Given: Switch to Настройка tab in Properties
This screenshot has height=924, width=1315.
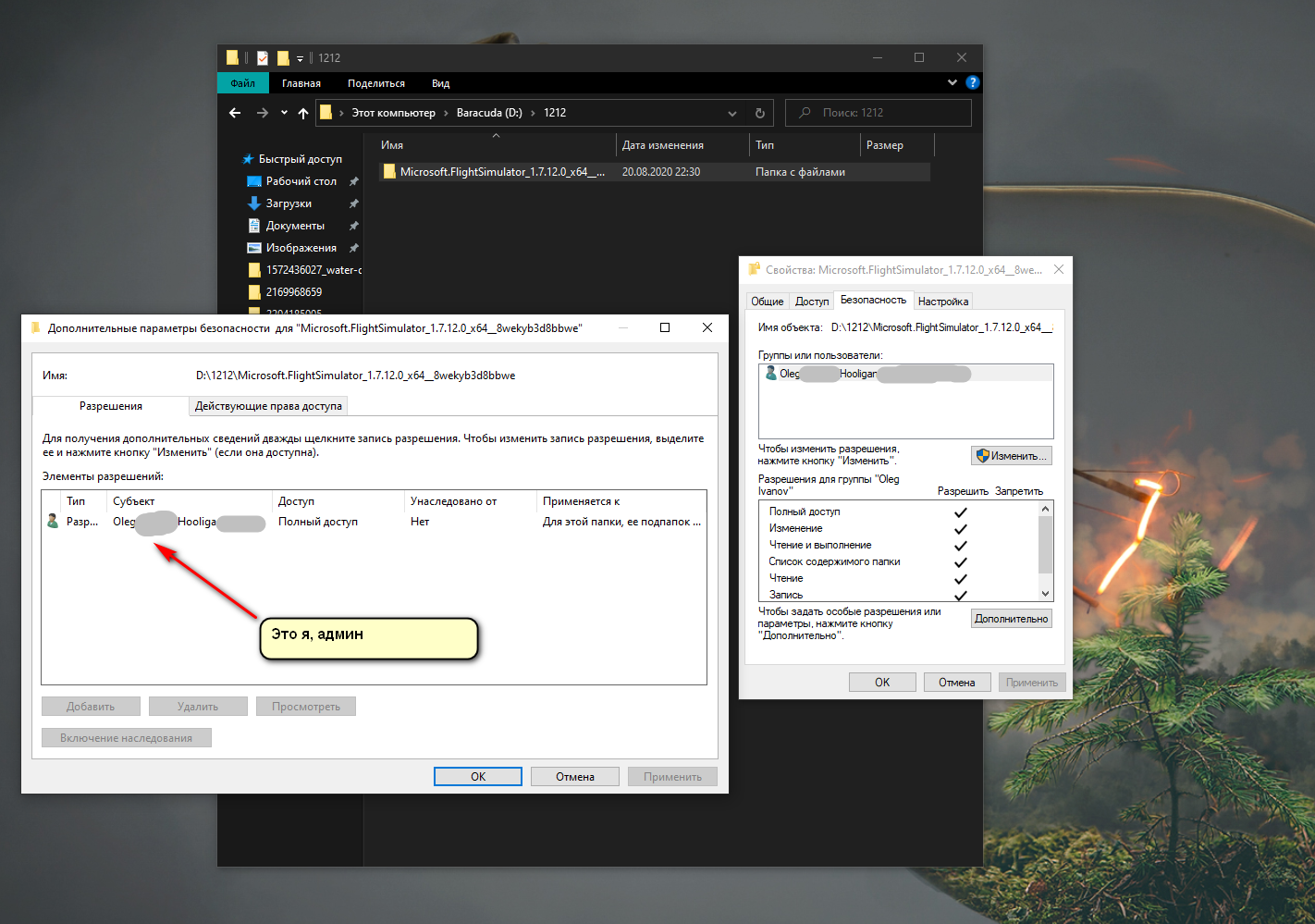Looking at the screenshot, I should [943, 302].
